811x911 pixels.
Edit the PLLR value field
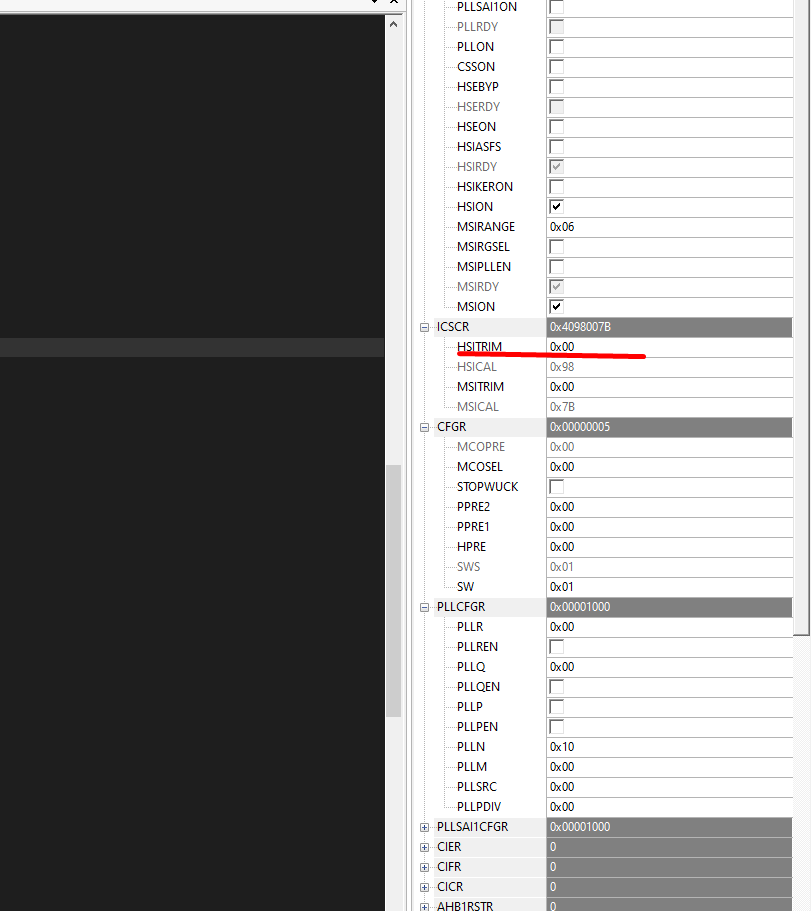point(670,627)
